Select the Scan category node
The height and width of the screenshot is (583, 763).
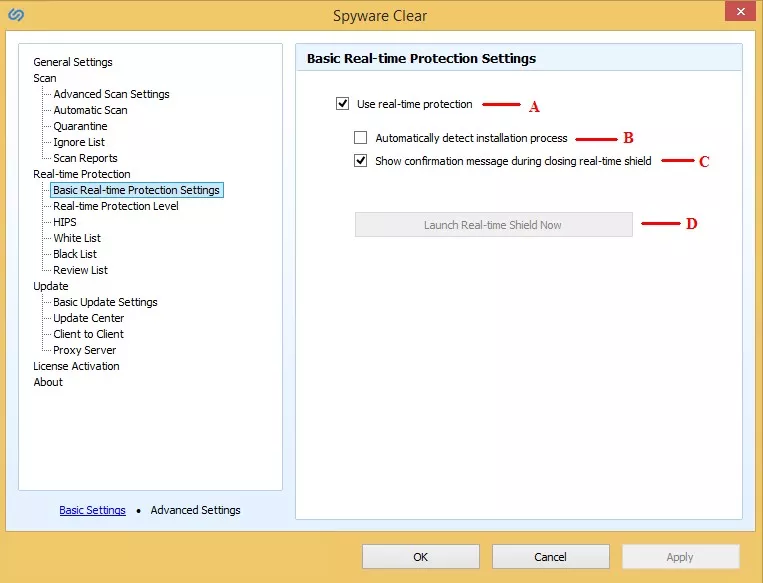[x=45, y=78]
